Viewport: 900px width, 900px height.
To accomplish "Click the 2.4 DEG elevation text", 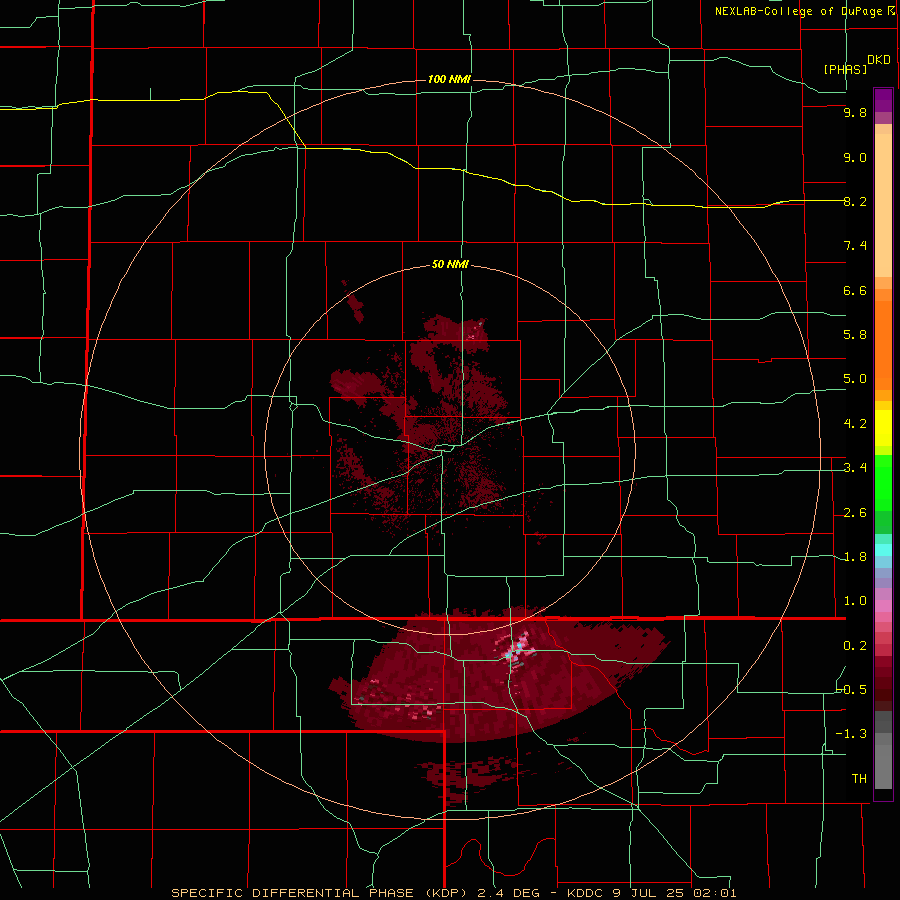I will point(507,893).
